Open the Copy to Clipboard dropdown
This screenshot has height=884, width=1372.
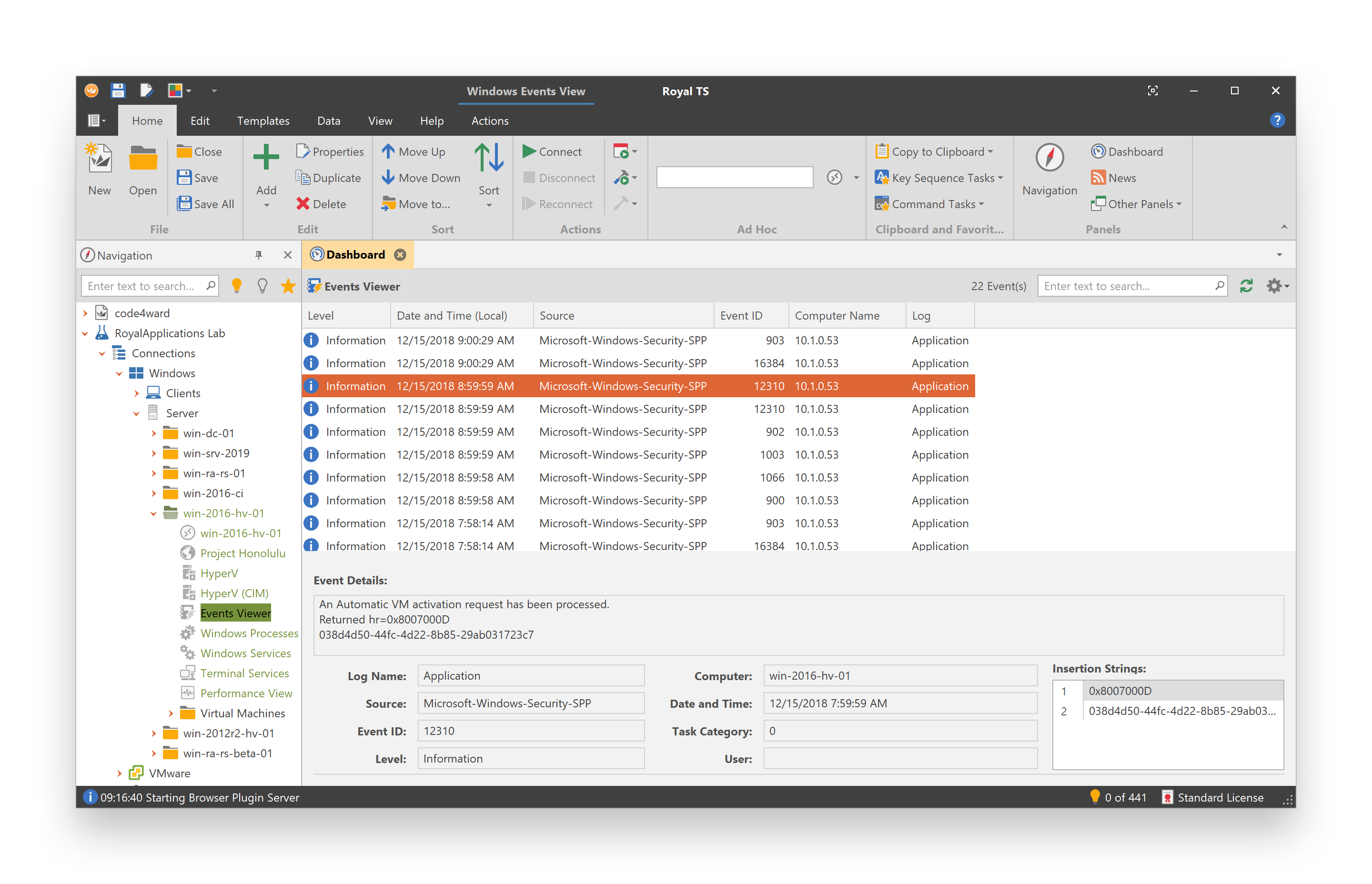(x=990, y=151)
